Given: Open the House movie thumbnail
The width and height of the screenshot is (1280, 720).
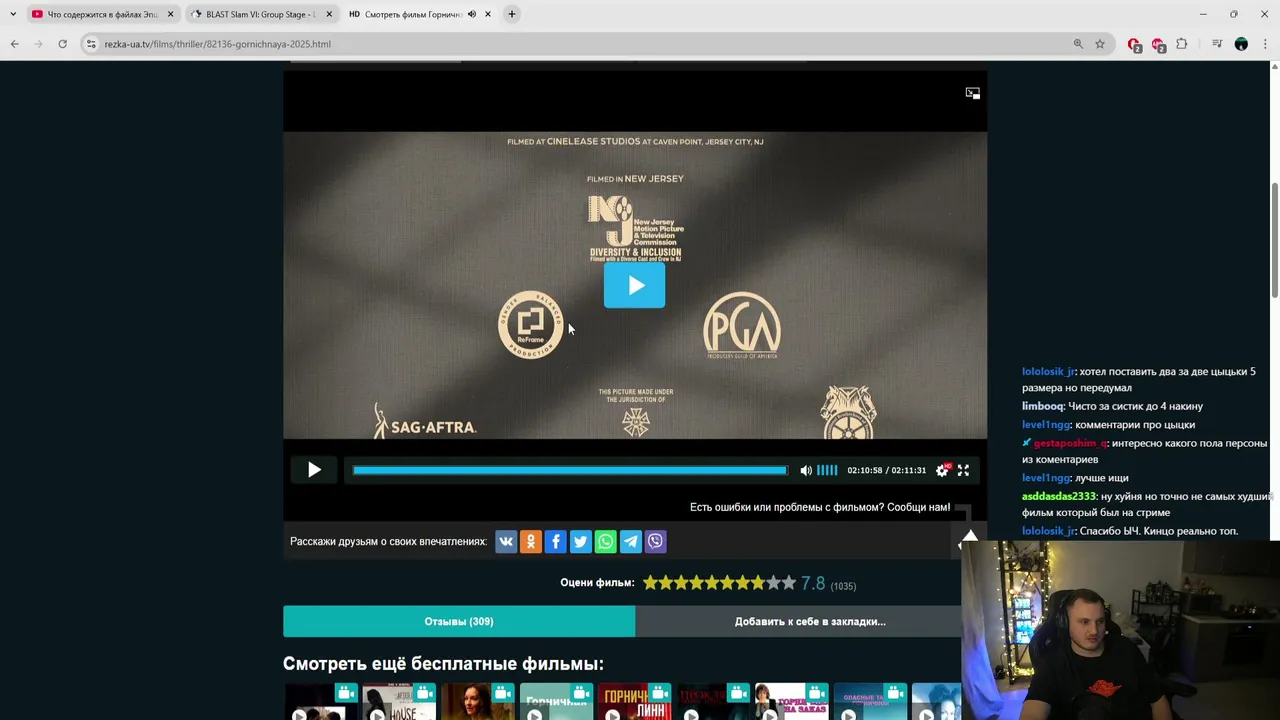Looking at the screenshot, I should click(399, 701).
